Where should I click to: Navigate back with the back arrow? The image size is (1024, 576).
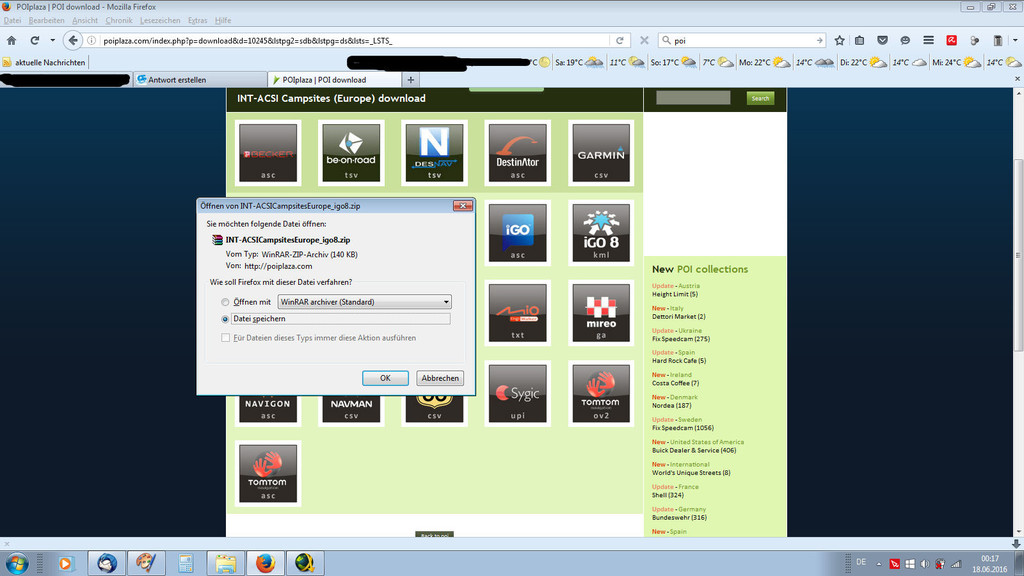pos(72,40)
